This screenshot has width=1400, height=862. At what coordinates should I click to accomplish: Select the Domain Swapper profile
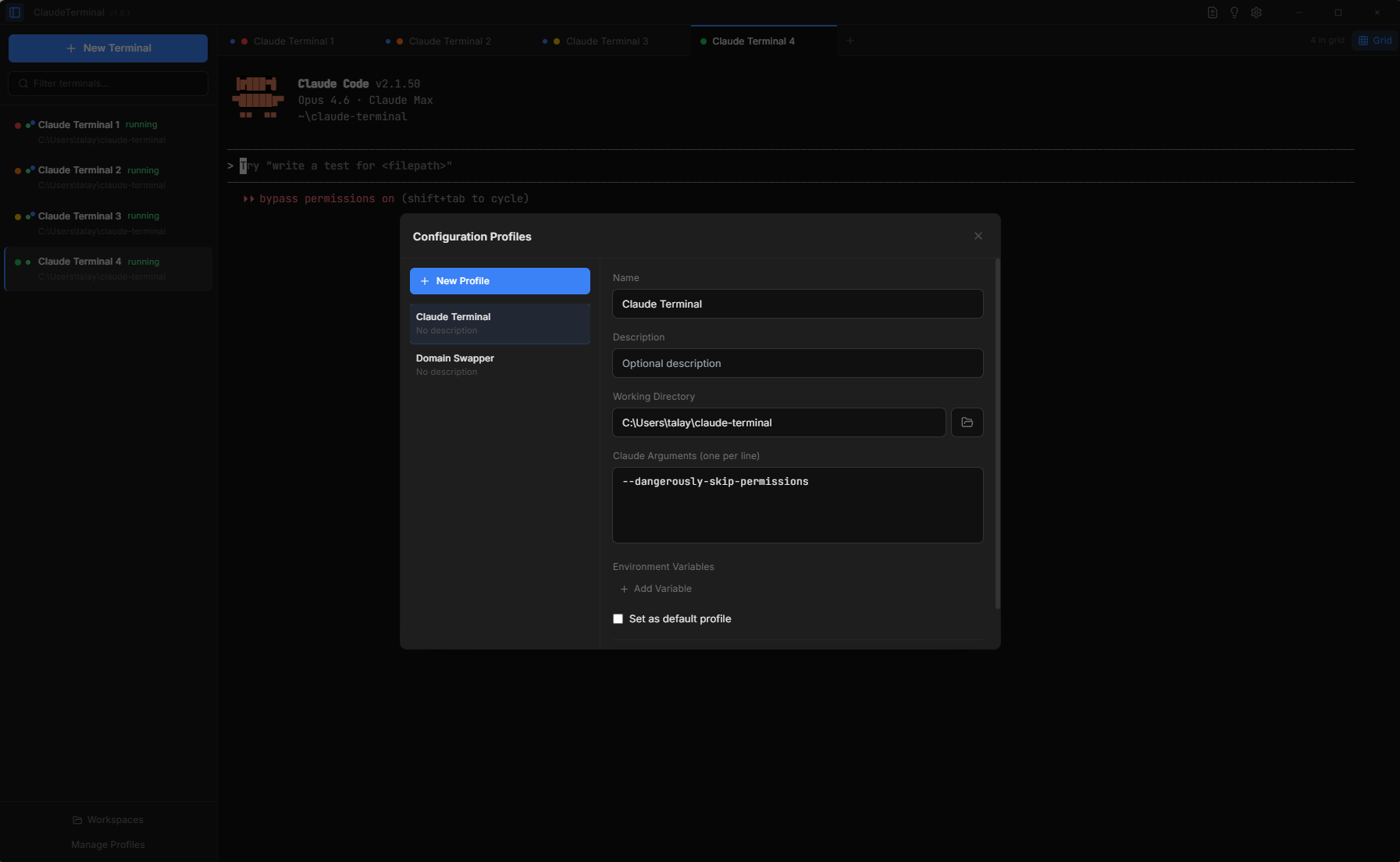coord(500,365)
